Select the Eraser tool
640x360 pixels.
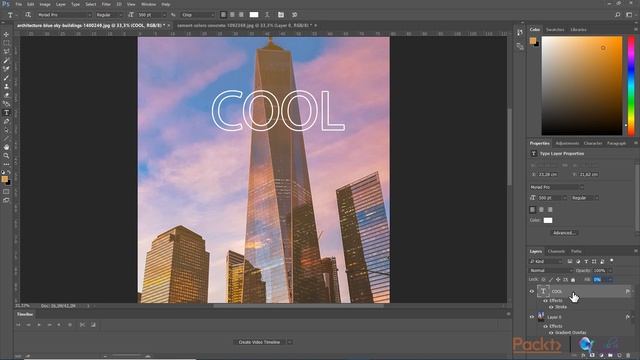(6, 95)
